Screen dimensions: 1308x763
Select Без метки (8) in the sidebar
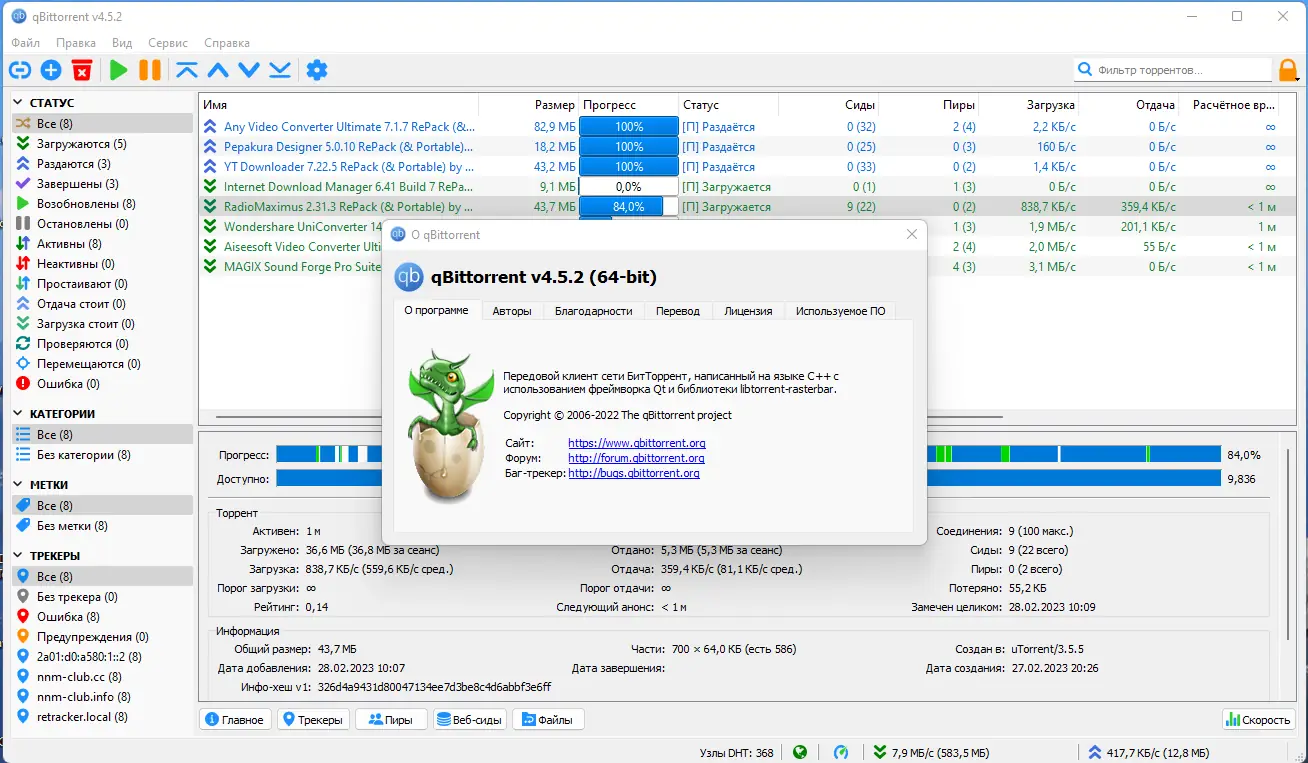pos(102,526)
